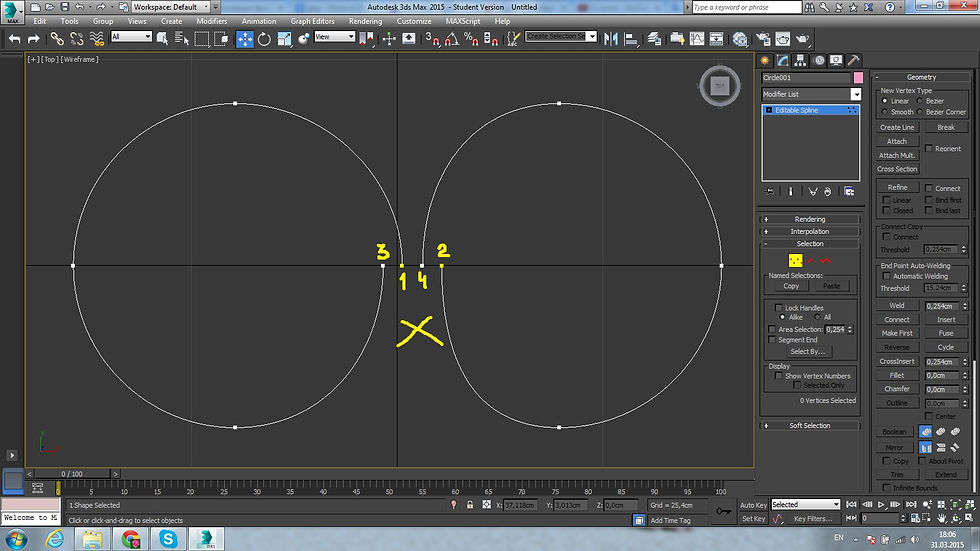Open key mode Selected dropdown
980x551 pixels.
point(805,504)
